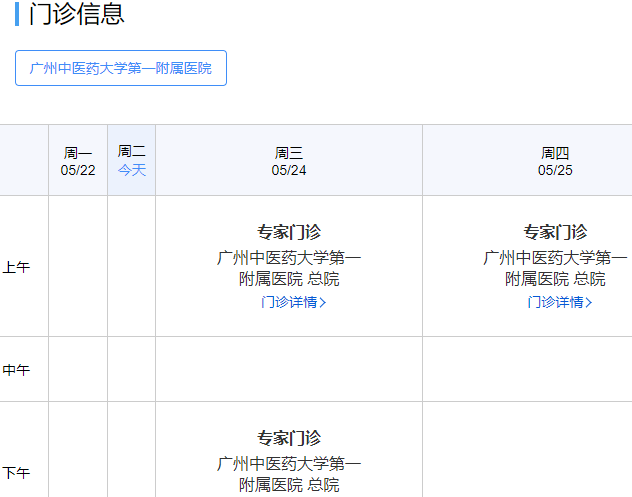This screenshot has width=632, height=497.
Task: Click the 中午 row label
Action: [17, 370]
